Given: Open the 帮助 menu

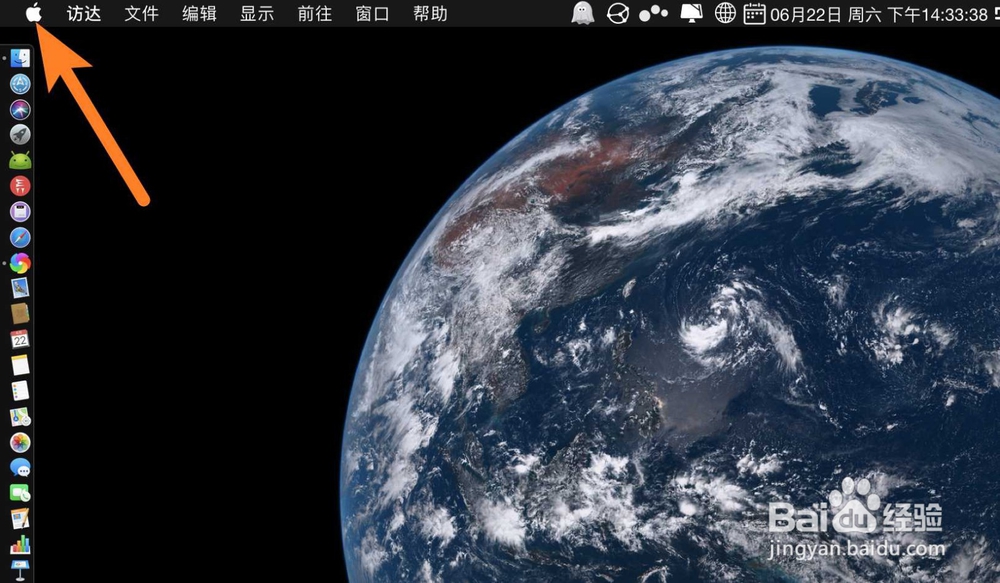Looking at the screenshot, I should tap(430, 13).
